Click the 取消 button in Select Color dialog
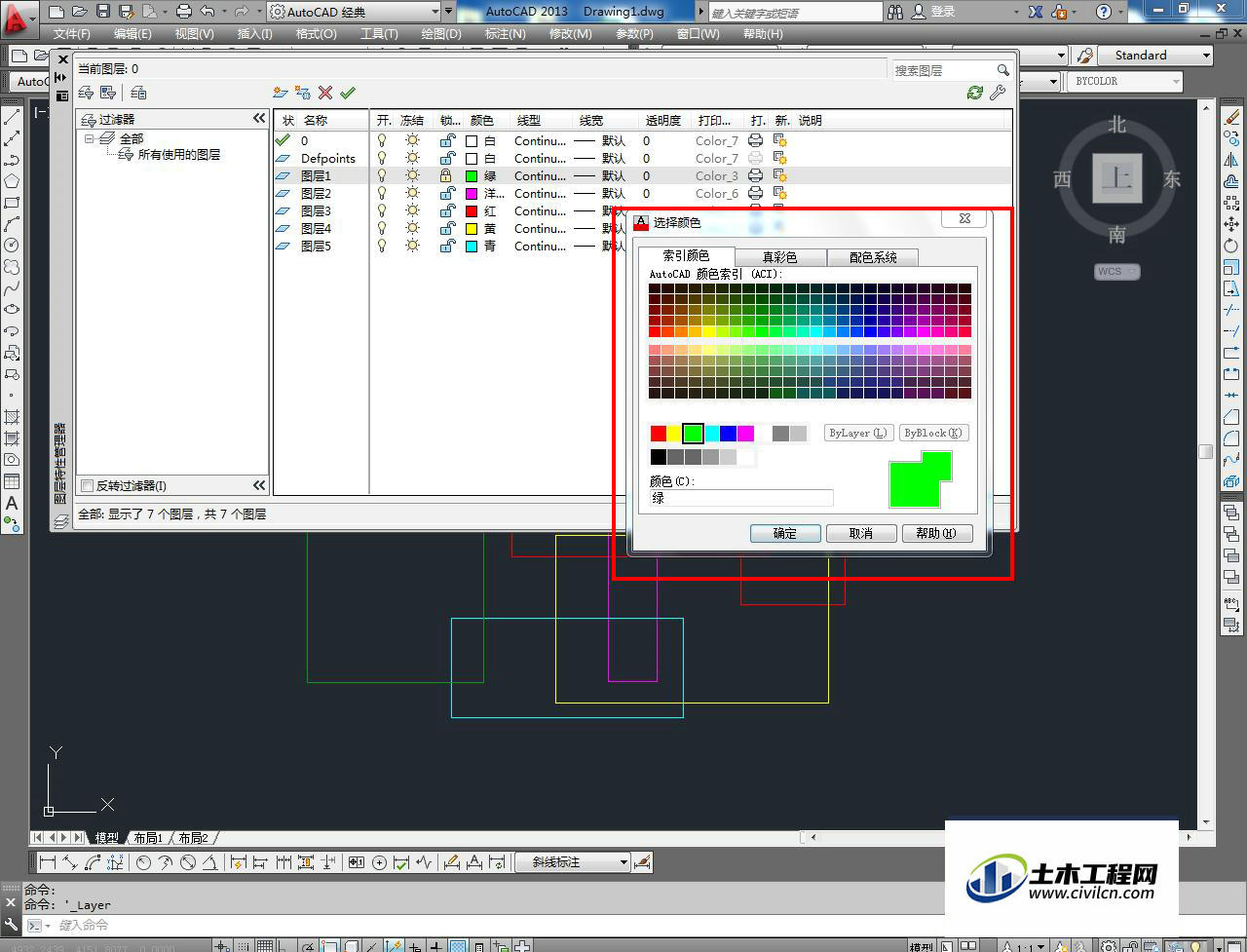This screenshot has width=1247, height=952. pos(861,533)
